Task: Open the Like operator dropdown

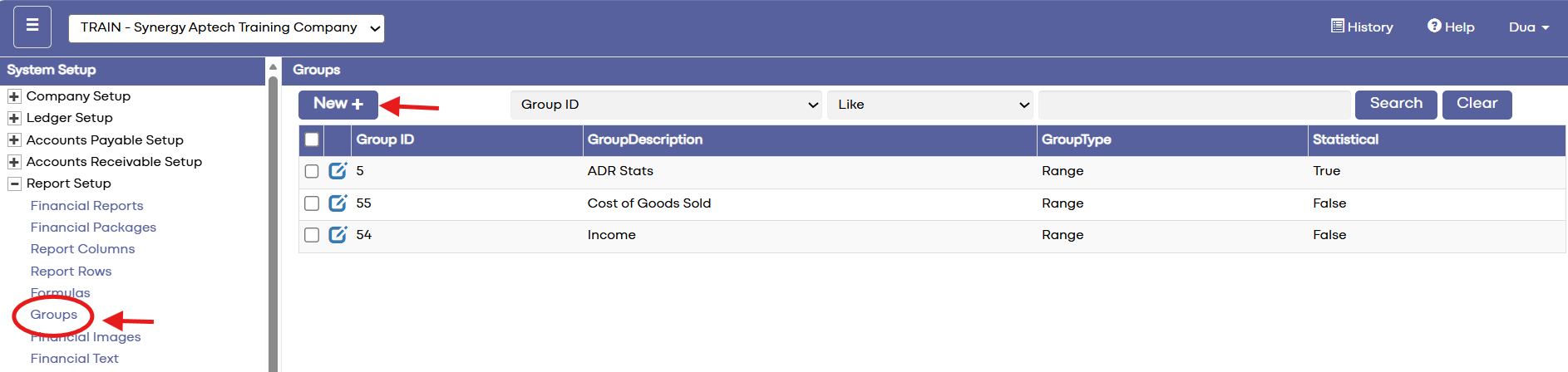Action: [x=930, y=105]
